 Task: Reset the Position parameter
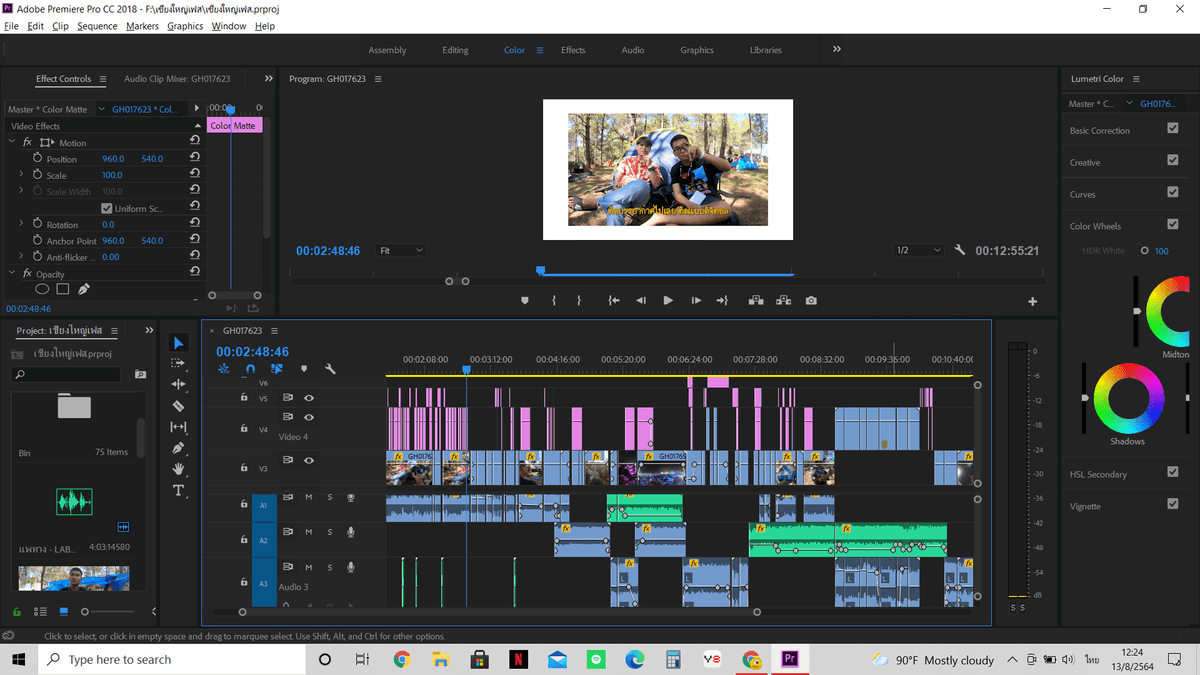(195, 159)
